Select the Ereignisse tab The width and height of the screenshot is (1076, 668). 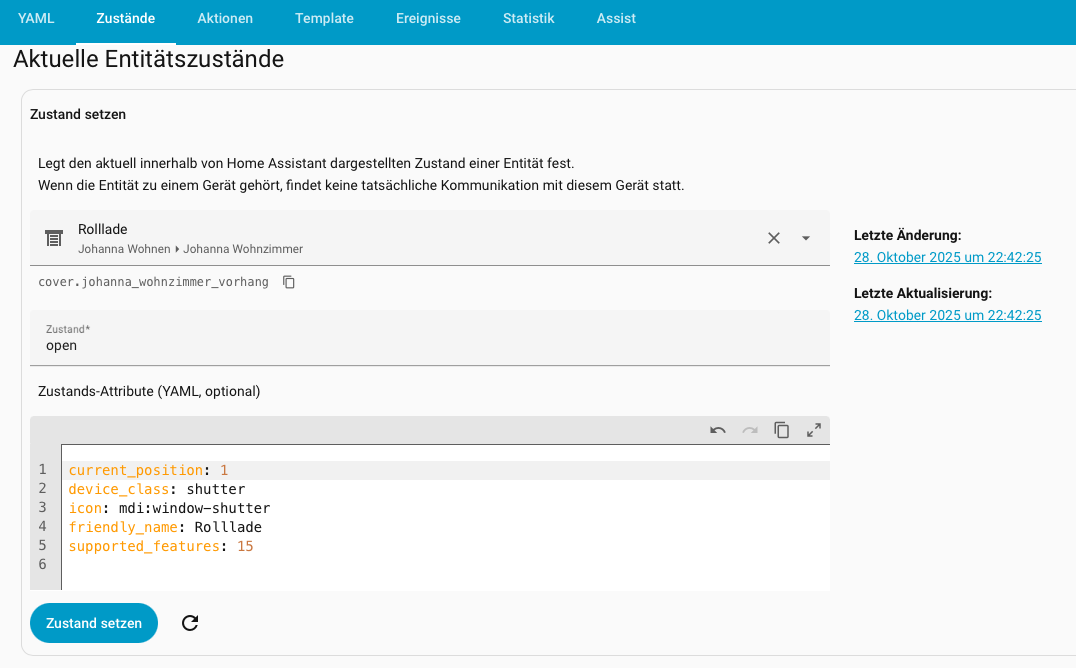[428, 18]
